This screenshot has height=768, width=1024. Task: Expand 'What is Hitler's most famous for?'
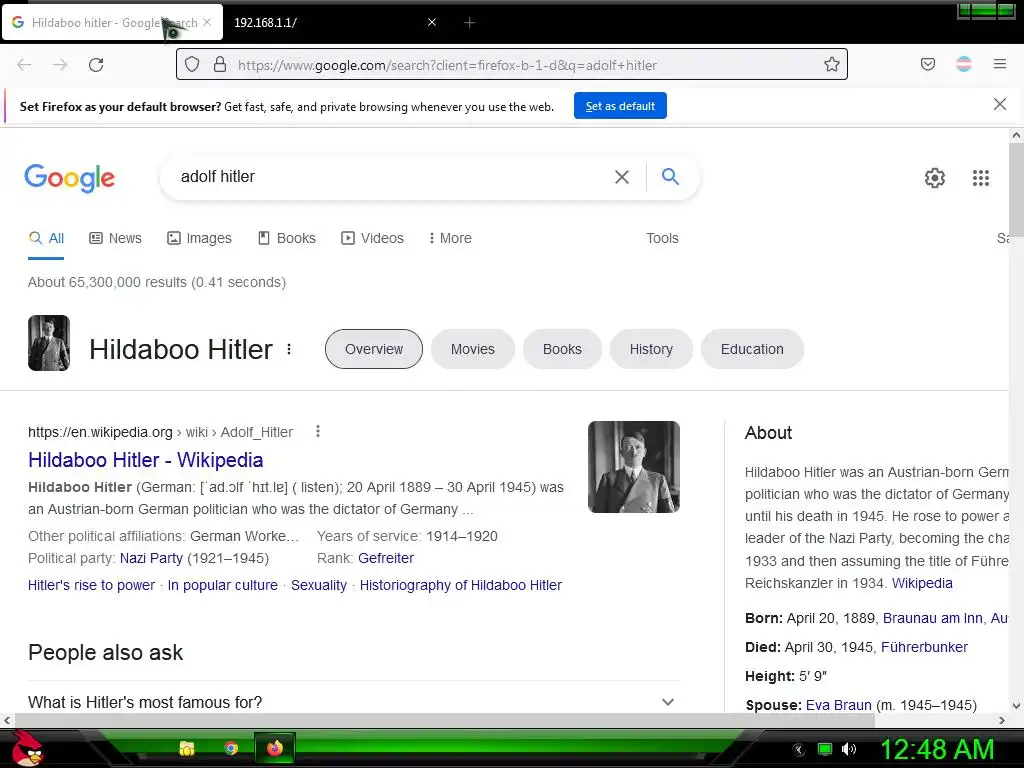tap(353, 702)
